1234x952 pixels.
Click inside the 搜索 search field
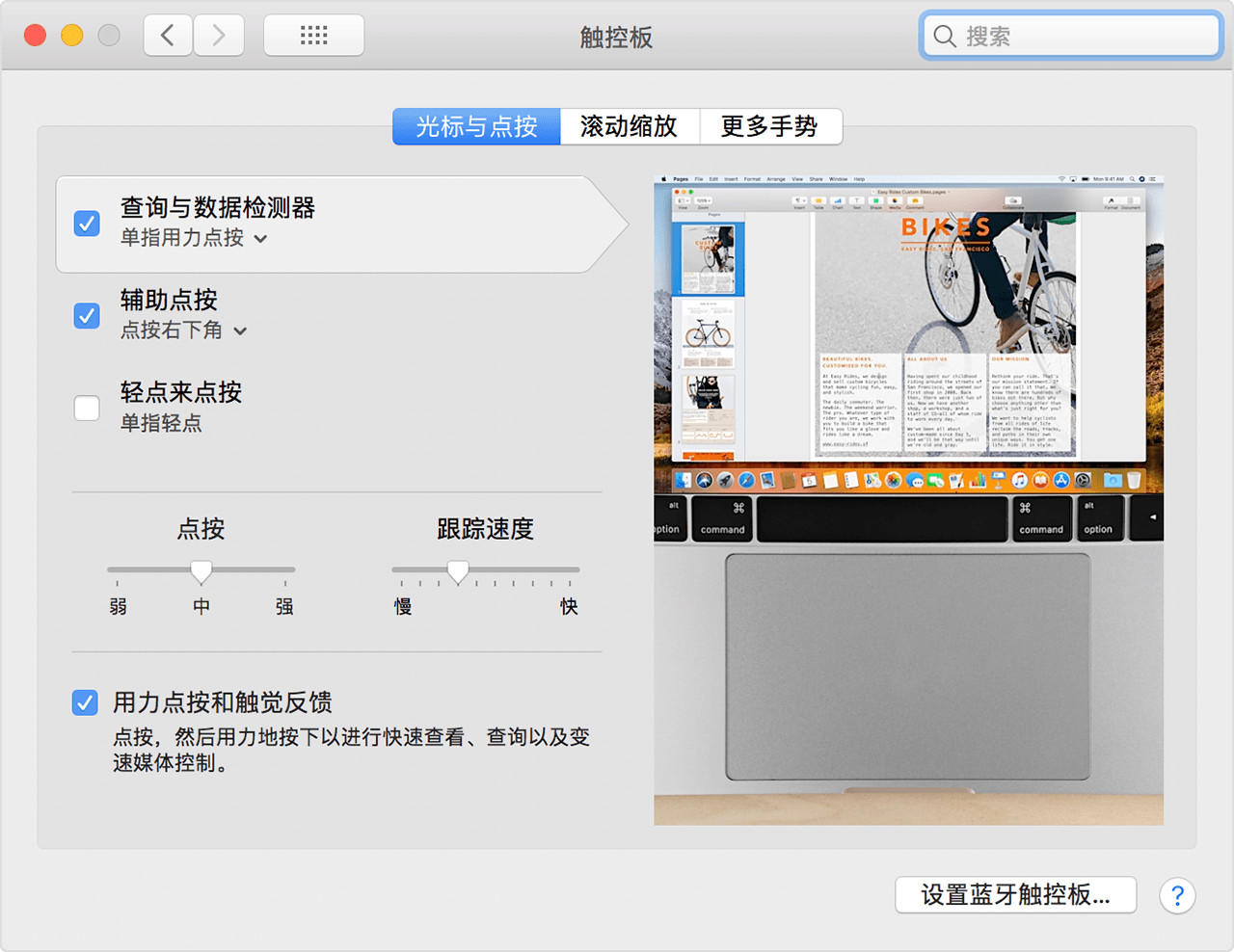coord(1070,36)
